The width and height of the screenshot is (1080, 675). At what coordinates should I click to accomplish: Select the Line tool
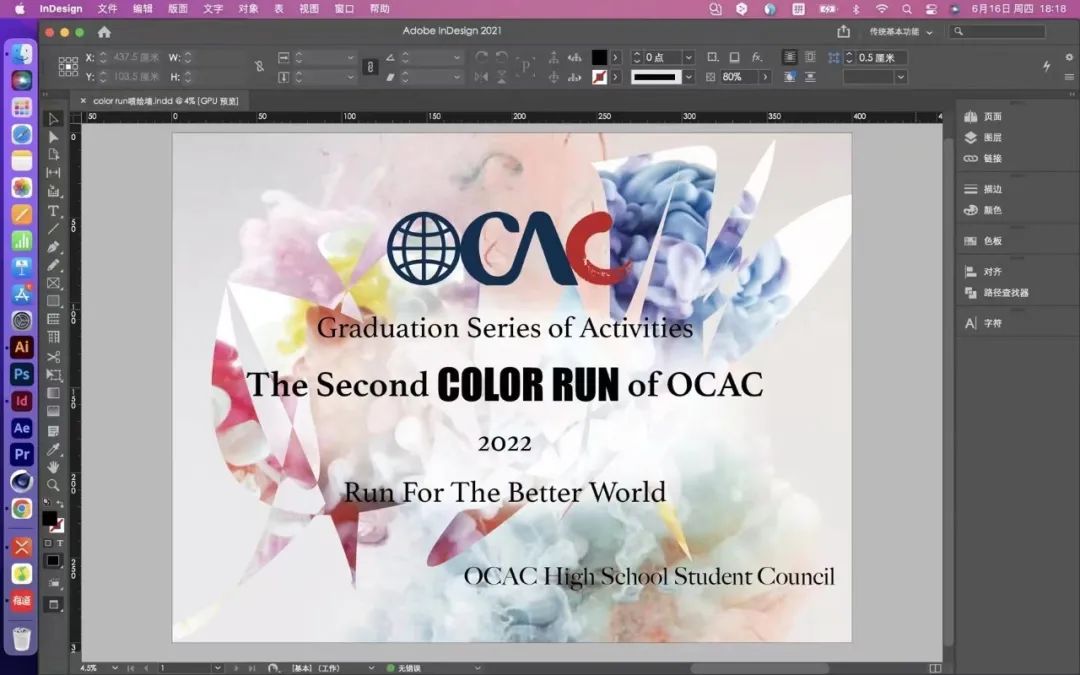[x=53, y=229]
